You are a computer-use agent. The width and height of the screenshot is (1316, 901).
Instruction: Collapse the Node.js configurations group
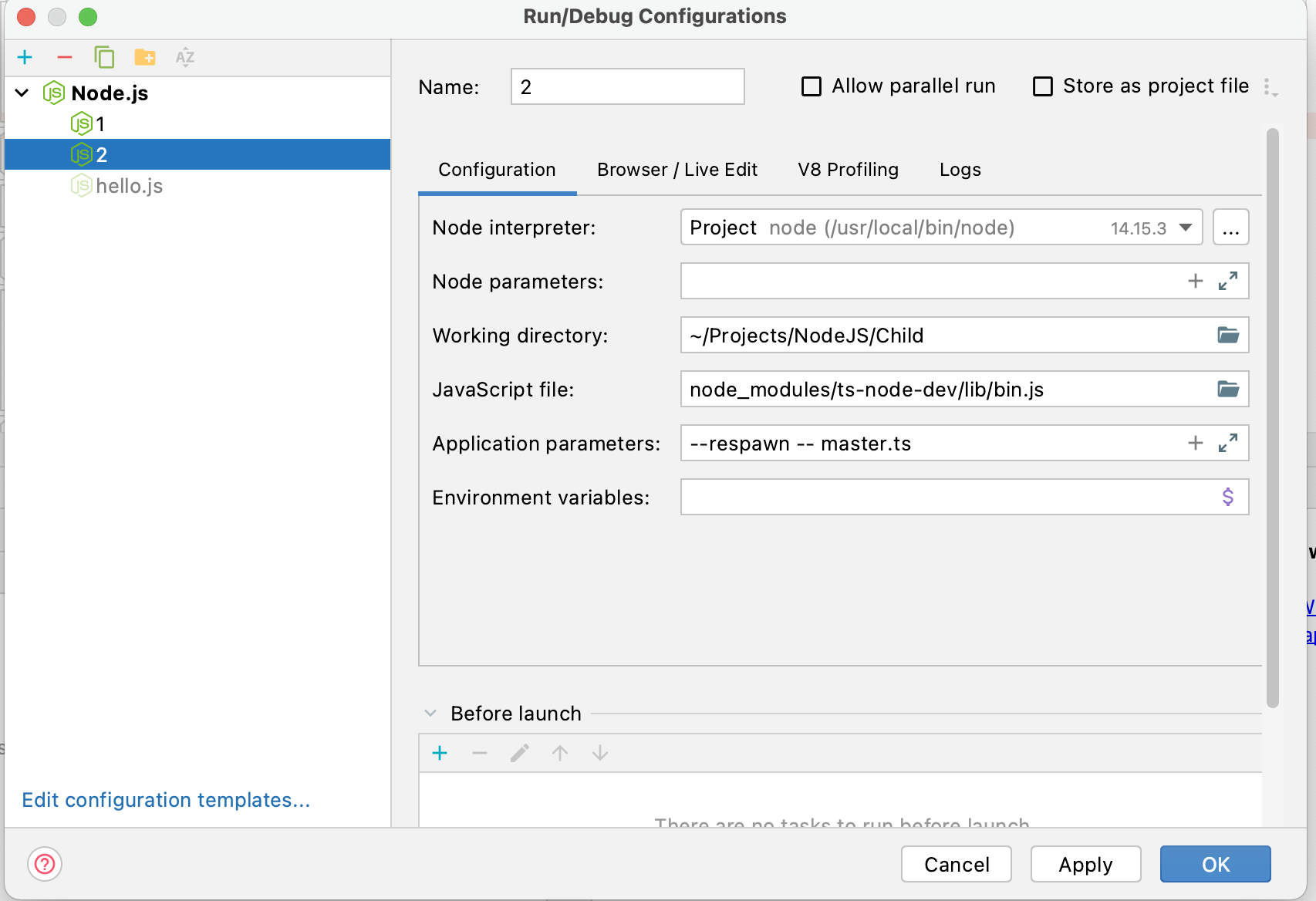(x=22, y=93)
